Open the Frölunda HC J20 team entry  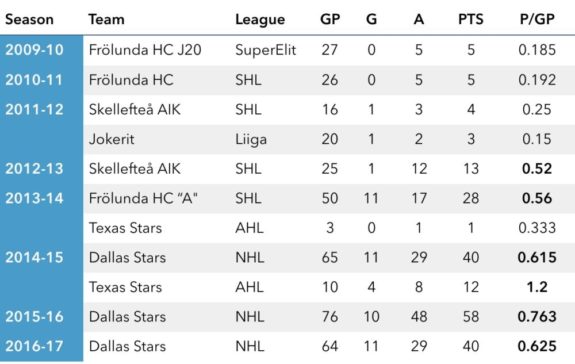[145, 50]
